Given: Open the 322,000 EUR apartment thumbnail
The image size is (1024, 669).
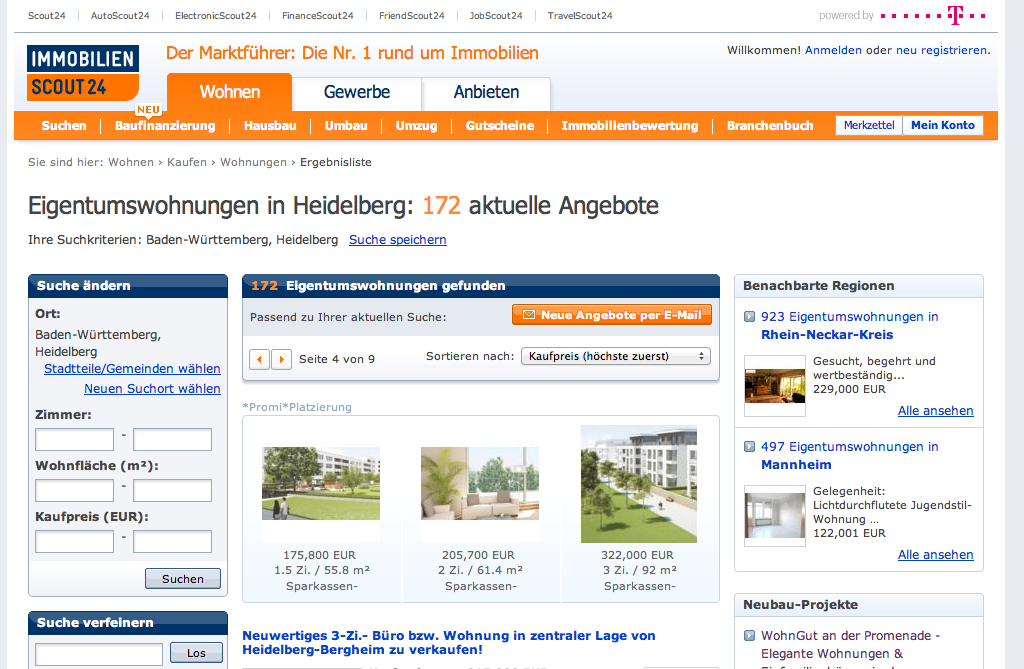Looking at the screenshot, I should [x=639, y=484].
